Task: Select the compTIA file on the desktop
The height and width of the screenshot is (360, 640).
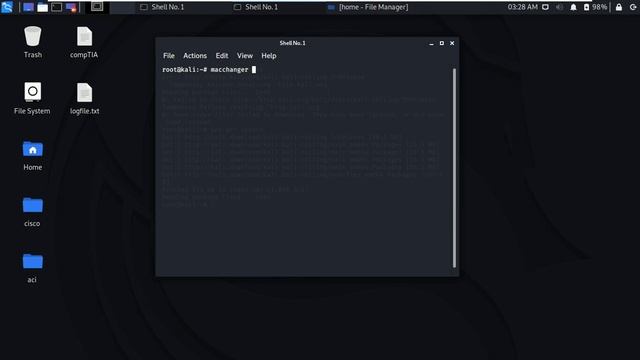Action: pos(84,42)
